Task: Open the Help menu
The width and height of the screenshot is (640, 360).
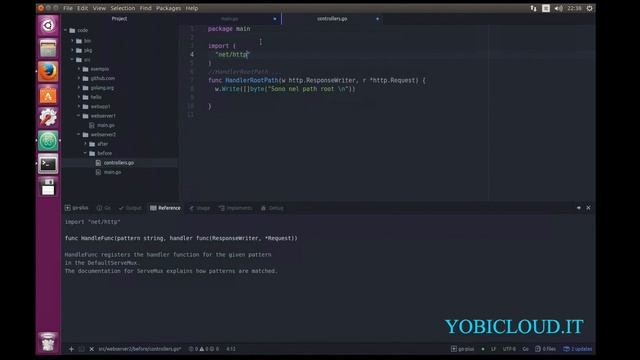Action: 192,8
